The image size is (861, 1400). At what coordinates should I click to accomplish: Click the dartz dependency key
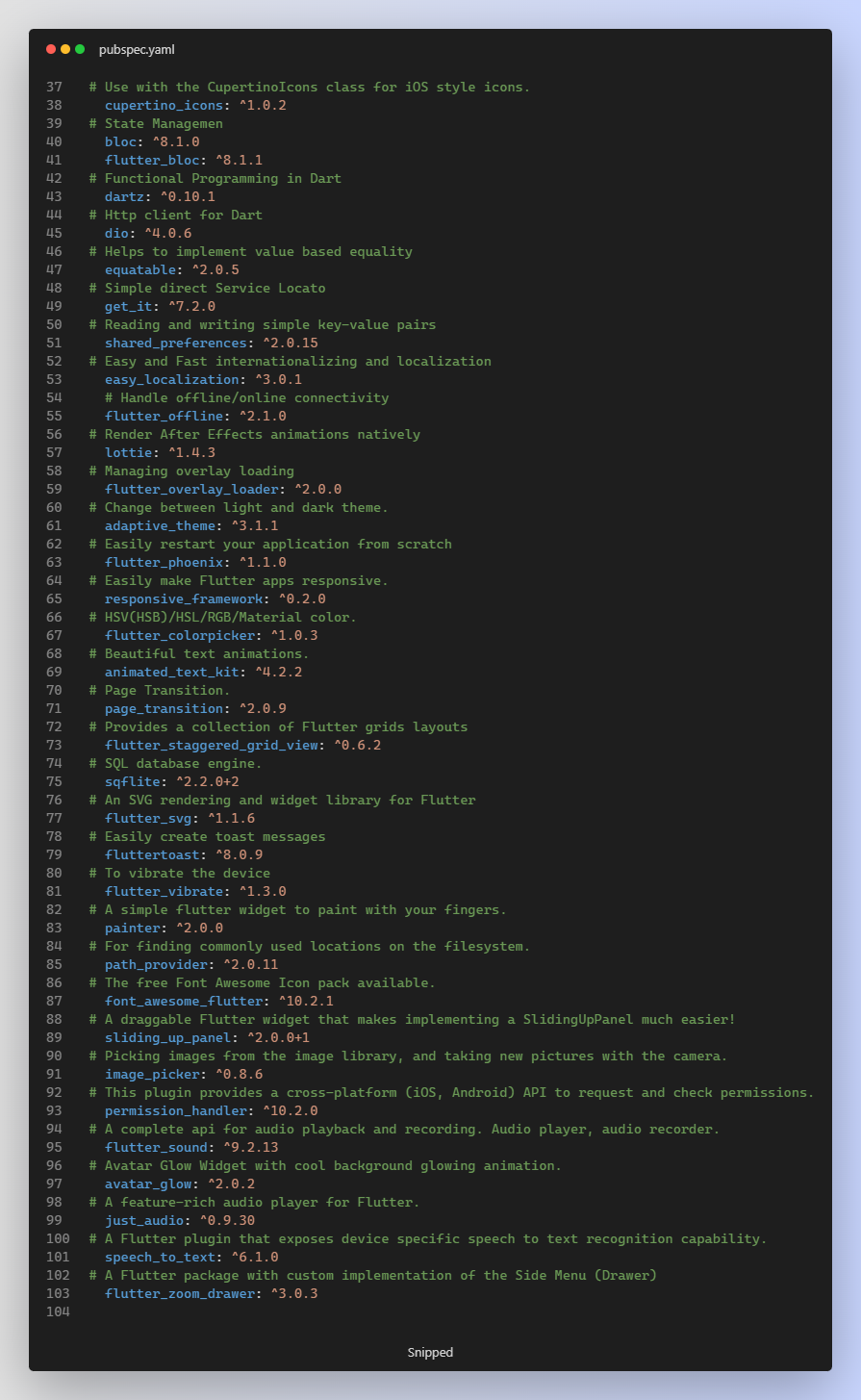tap(124, 196)
